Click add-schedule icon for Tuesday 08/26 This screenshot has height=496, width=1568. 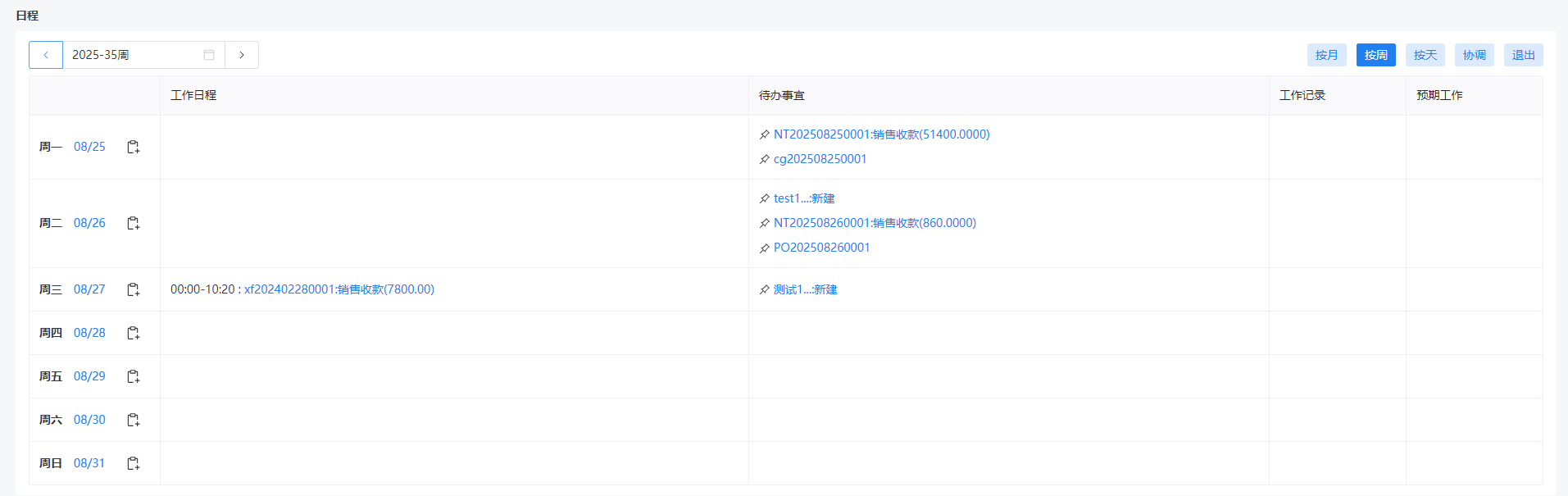(x=133, y=223)
